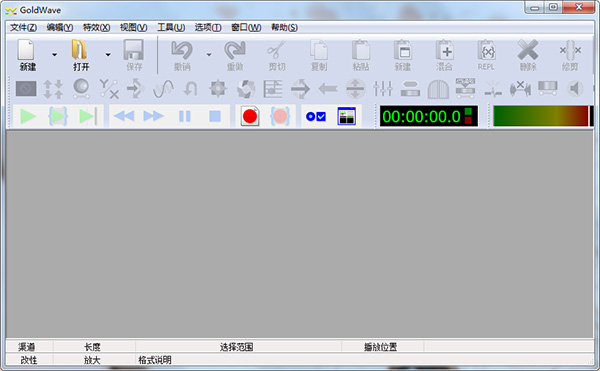Click the 格式说明 status bar field

[x=364, y=360]
